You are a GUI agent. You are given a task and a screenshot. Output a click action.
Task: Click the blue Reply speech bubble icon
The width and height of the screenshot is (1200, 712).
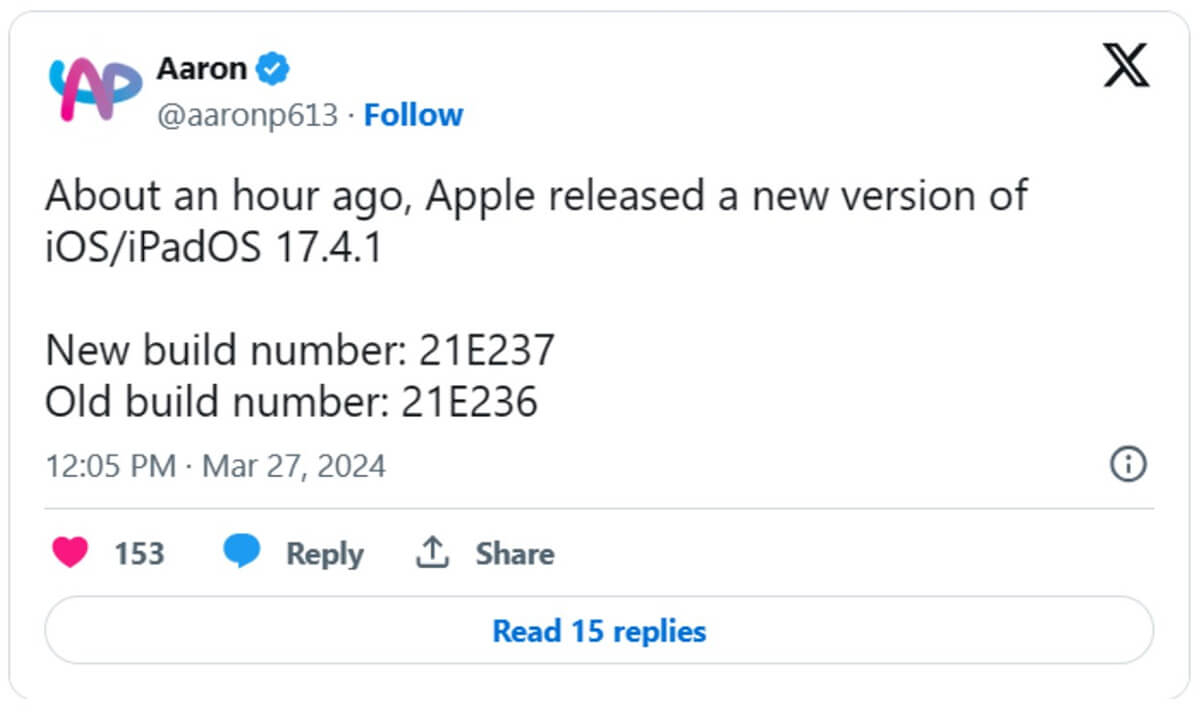point(240,552)
